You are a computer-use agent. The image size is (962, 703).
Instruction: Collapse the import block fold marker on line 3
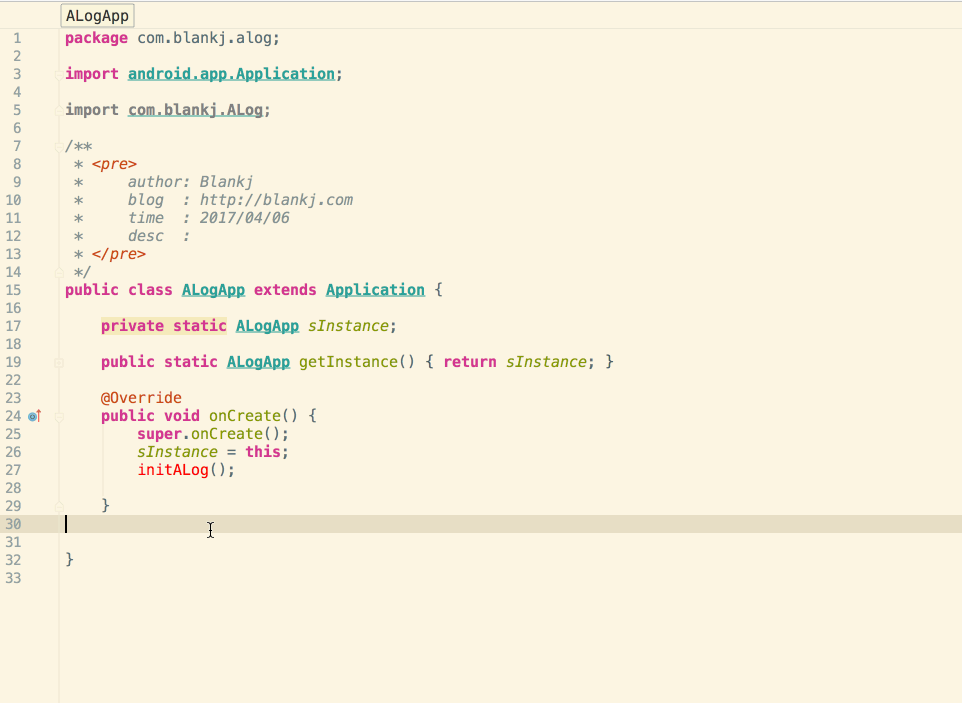[59, 74]
